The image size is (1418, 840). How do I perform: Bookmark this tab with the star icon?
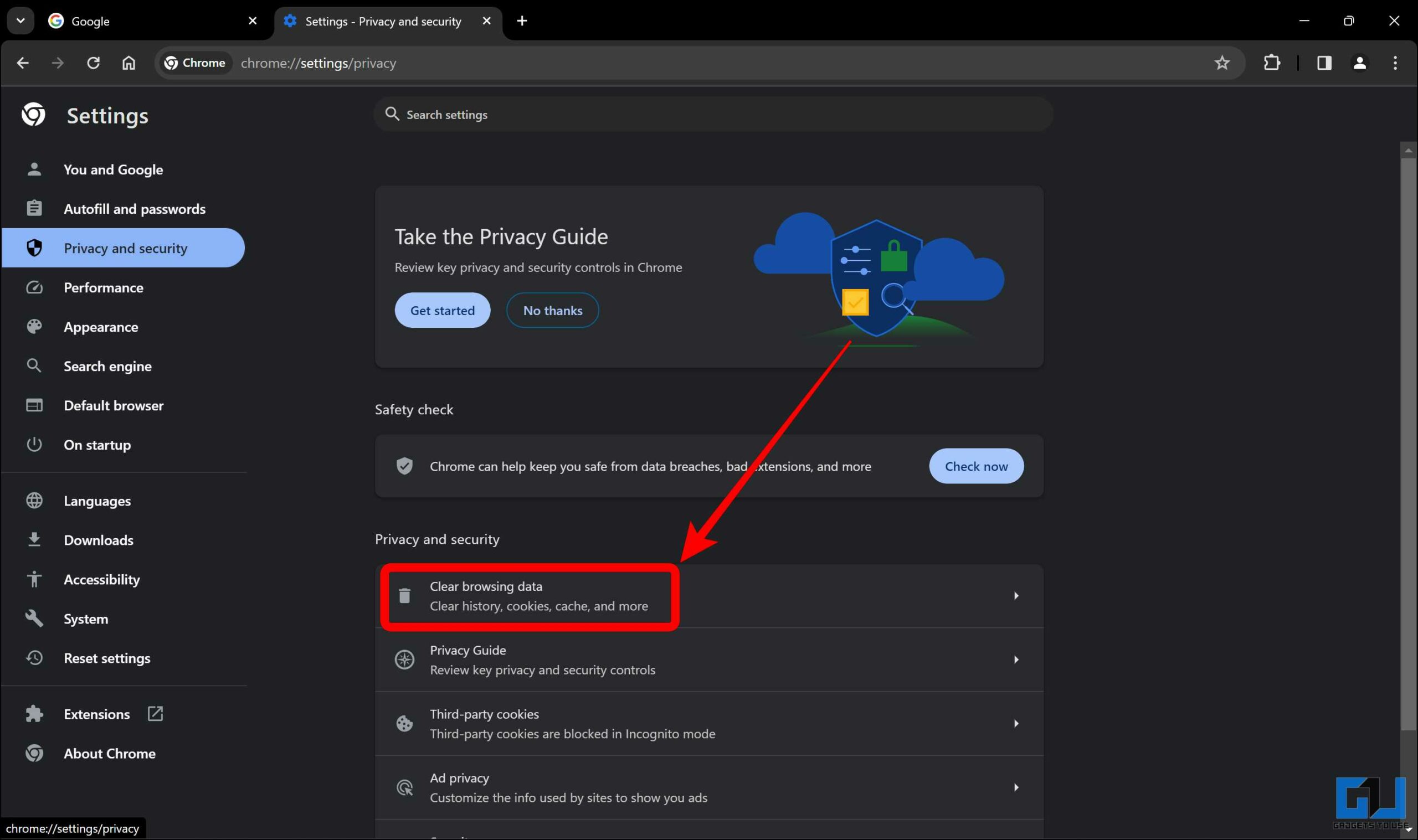1222,63
